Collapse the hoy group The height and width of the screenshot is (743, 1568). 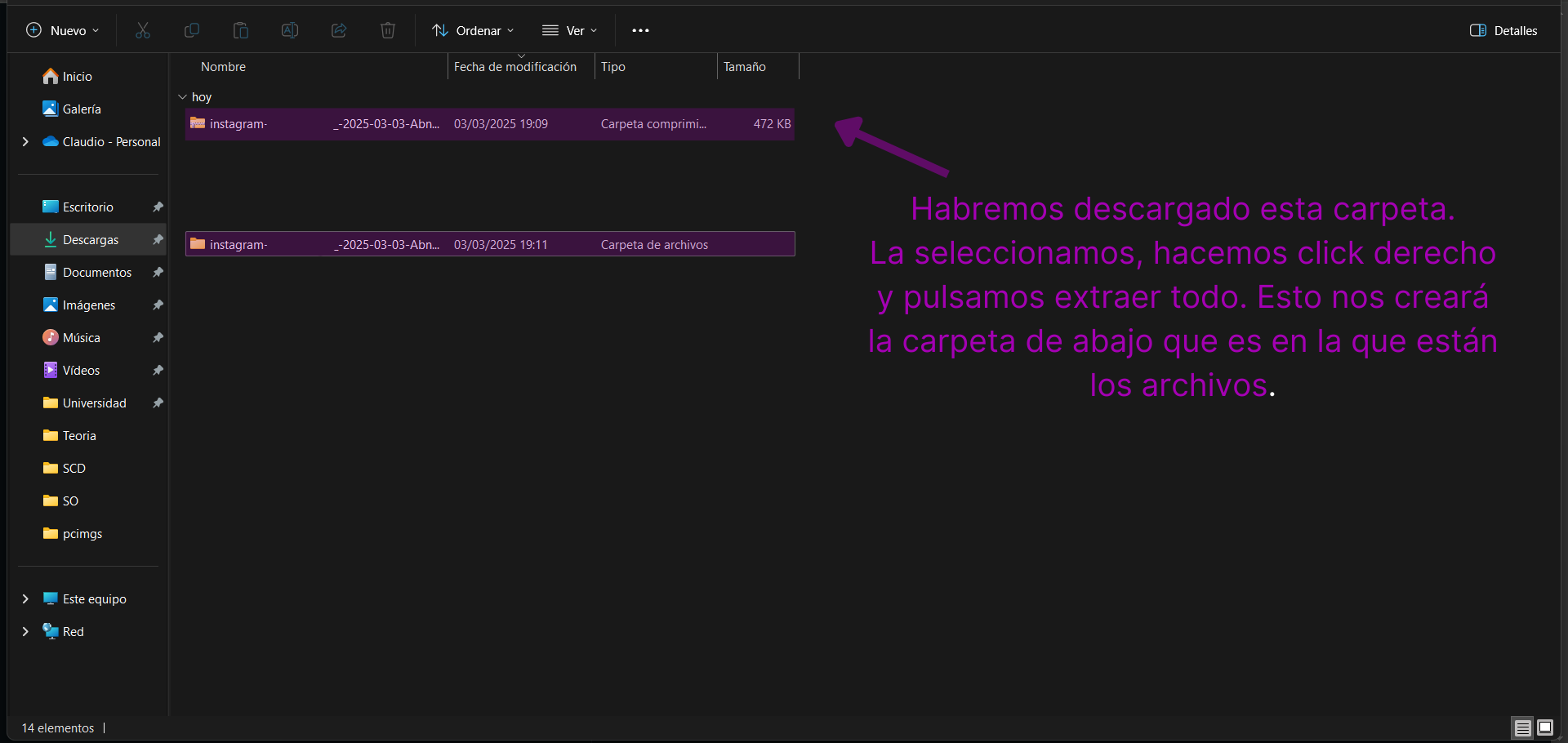click(182, 96)
